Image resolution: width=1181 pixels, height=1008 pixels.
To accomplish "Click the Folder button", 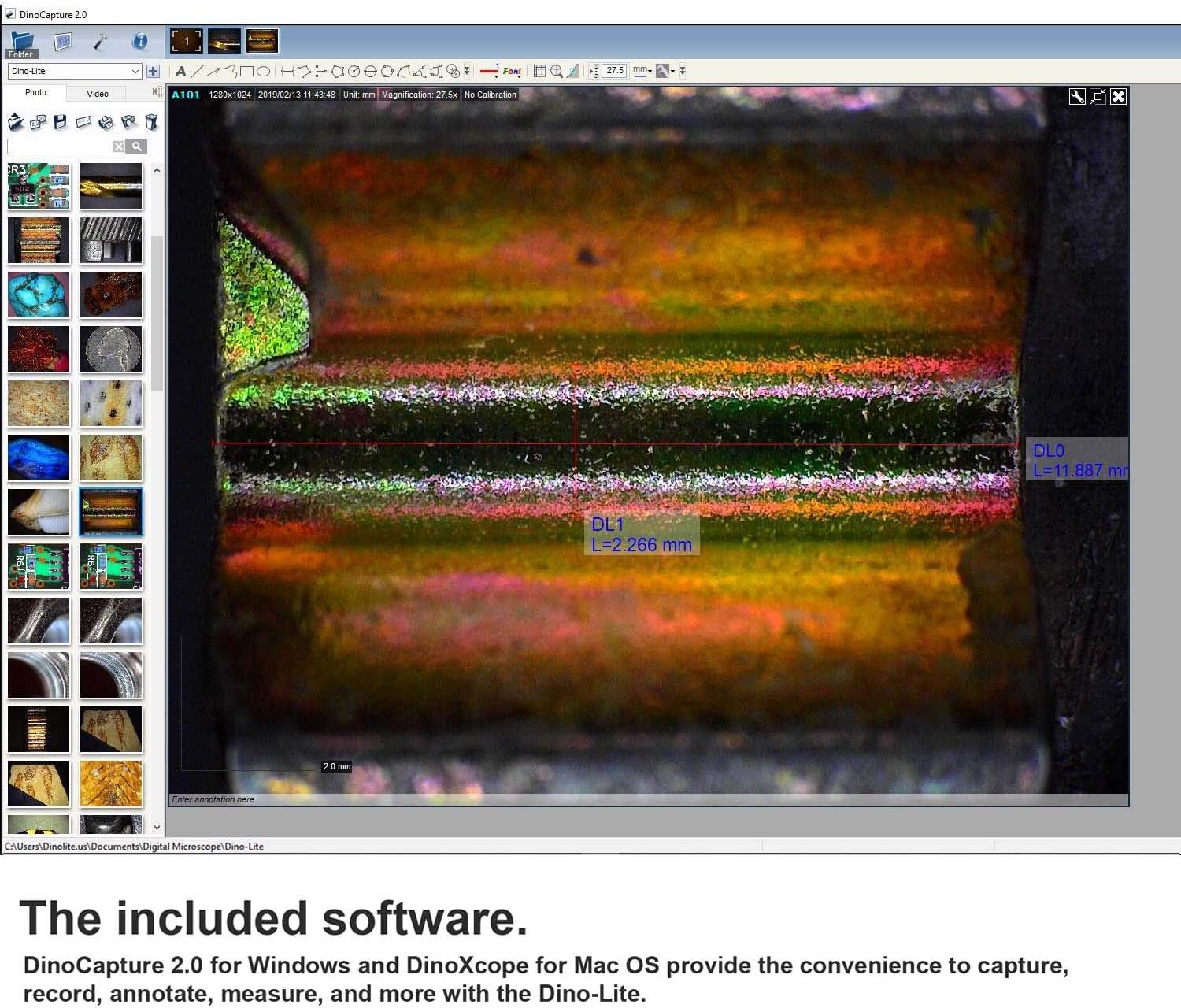I will pyautogui.click(x=21, y=44).
